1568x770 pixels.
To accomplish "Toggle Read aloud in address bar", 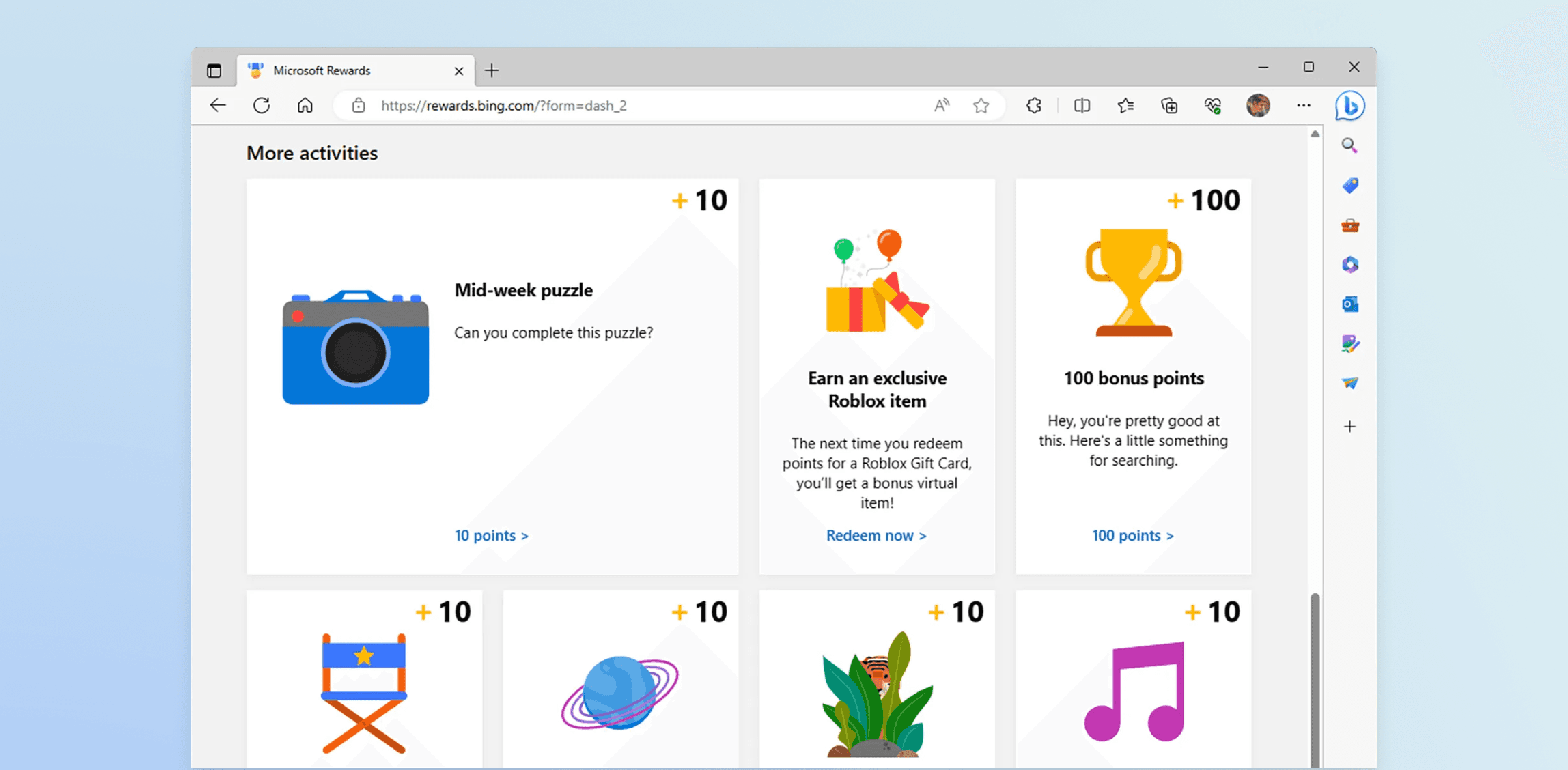I will click(x=942, y=106).
